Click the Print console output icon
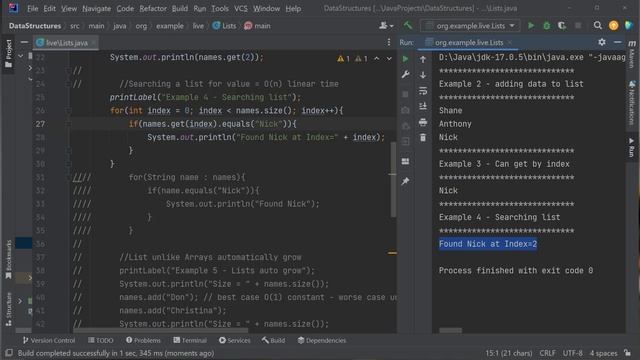 [423, 122]
